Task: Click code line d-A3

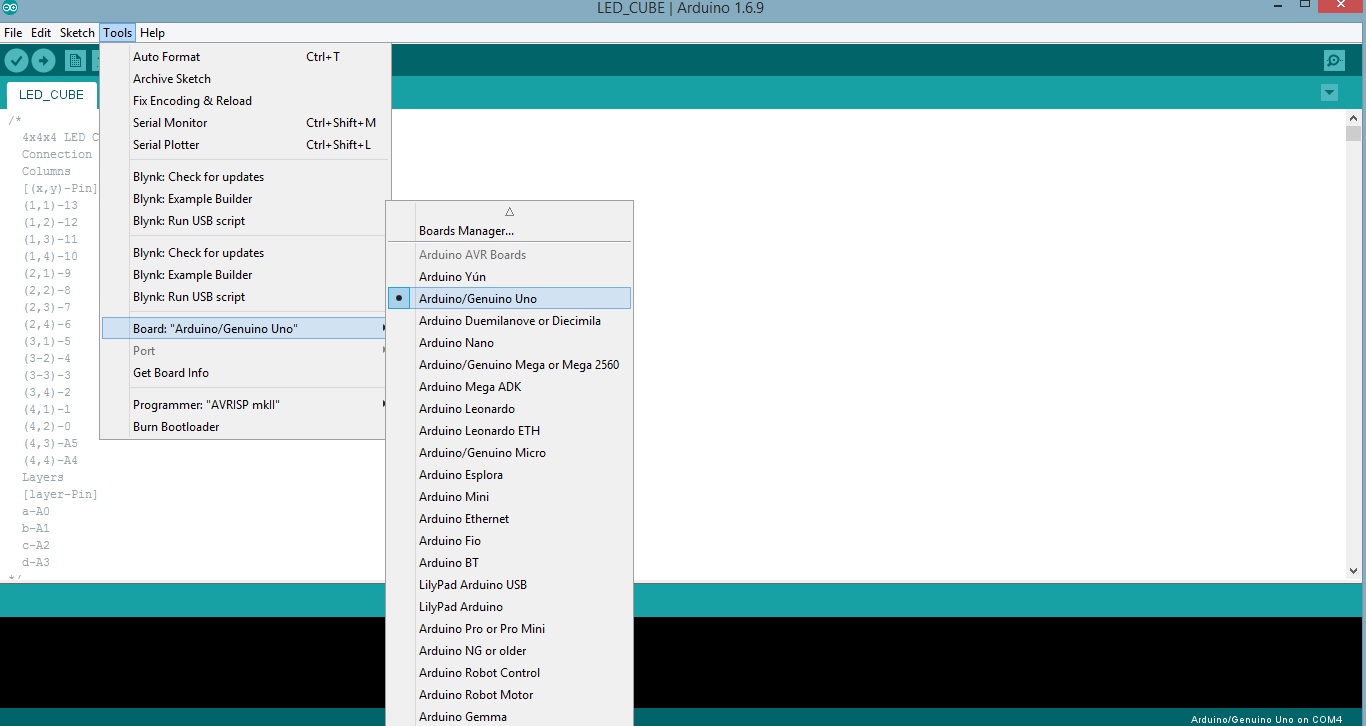Action: tap(36, 563)
